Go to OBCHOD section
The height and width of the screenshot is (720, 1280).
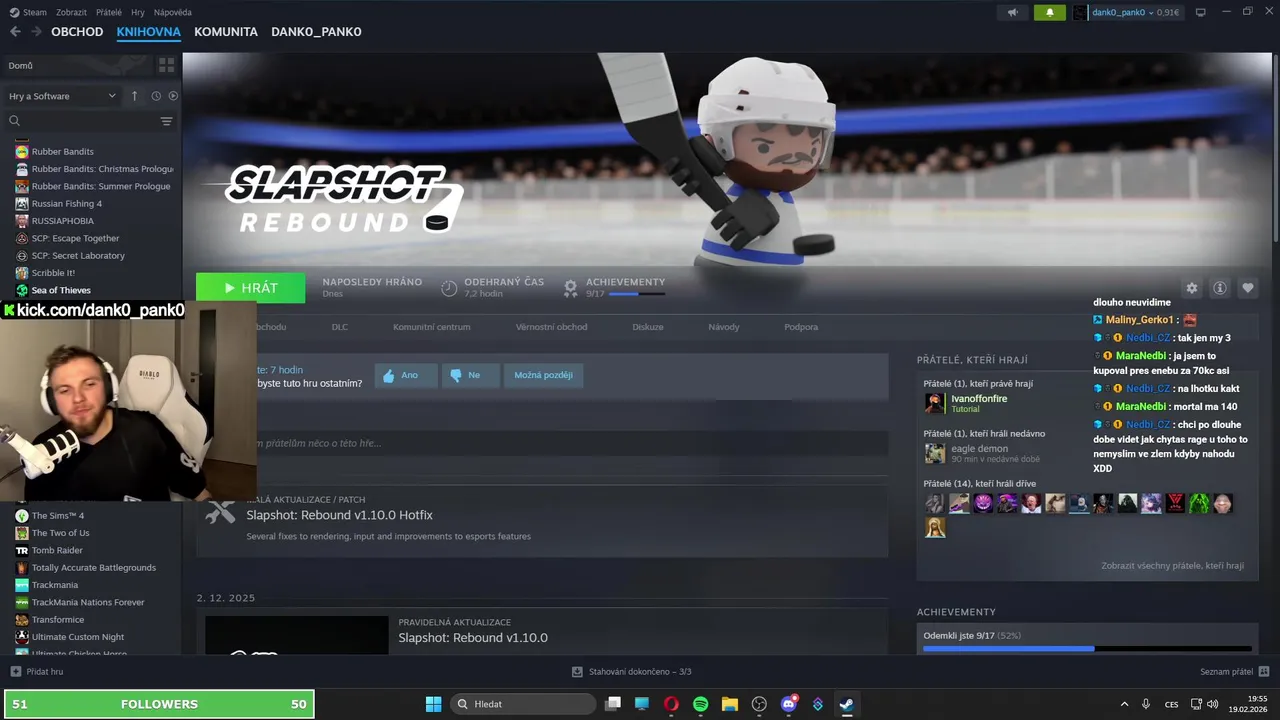[77, 32]
